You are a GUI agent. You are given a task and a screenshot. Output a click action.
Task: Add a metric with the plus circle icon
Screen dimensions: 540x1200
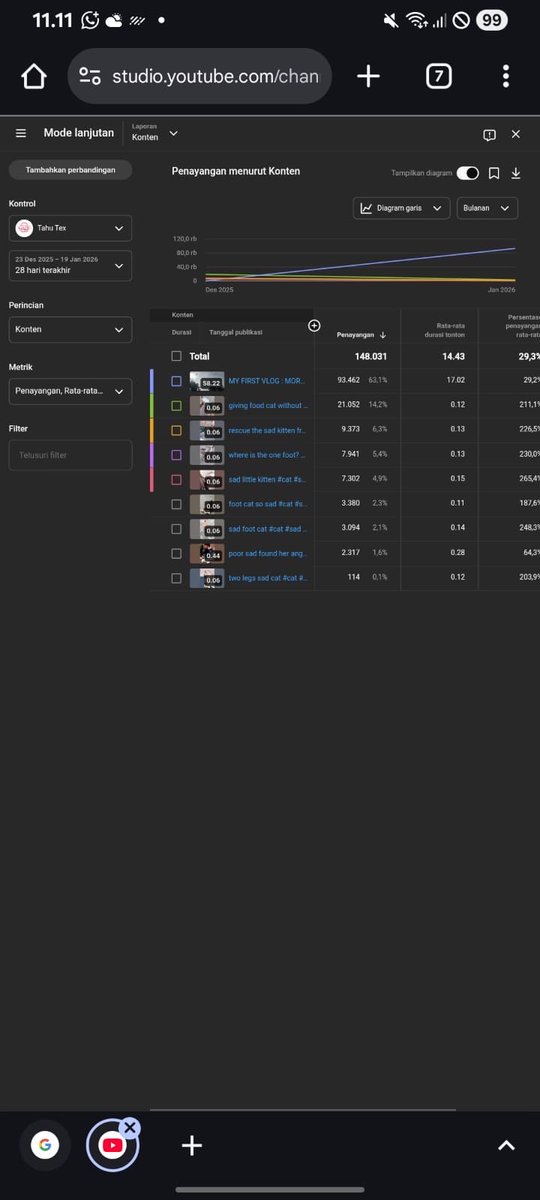point(314,325)
